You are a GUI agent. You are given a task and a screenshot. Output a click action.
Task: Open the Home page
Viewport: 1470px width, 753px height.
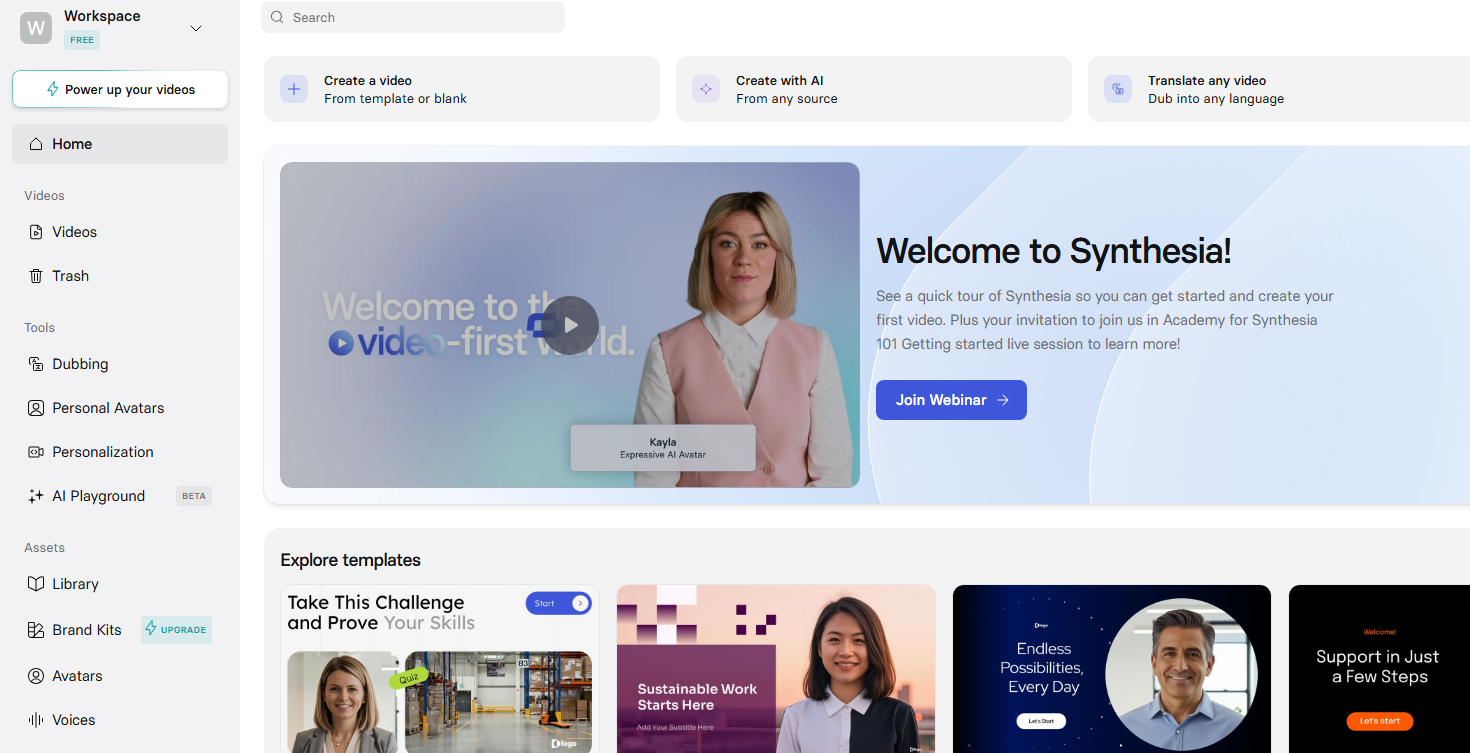[x=120, y=144]
